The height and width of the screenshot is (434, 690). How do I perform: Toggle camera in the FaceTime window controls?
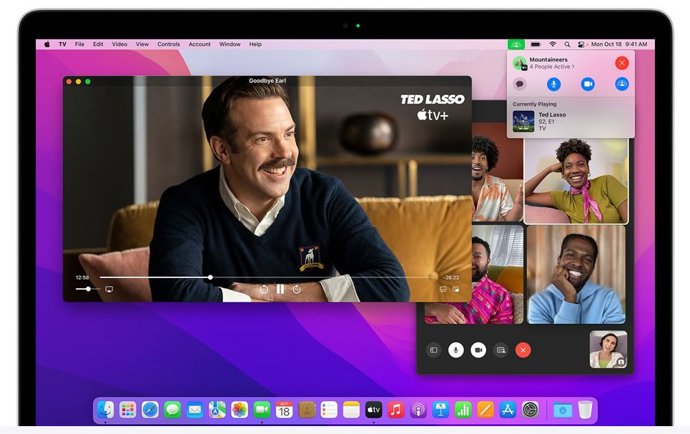tap(478, 350)
